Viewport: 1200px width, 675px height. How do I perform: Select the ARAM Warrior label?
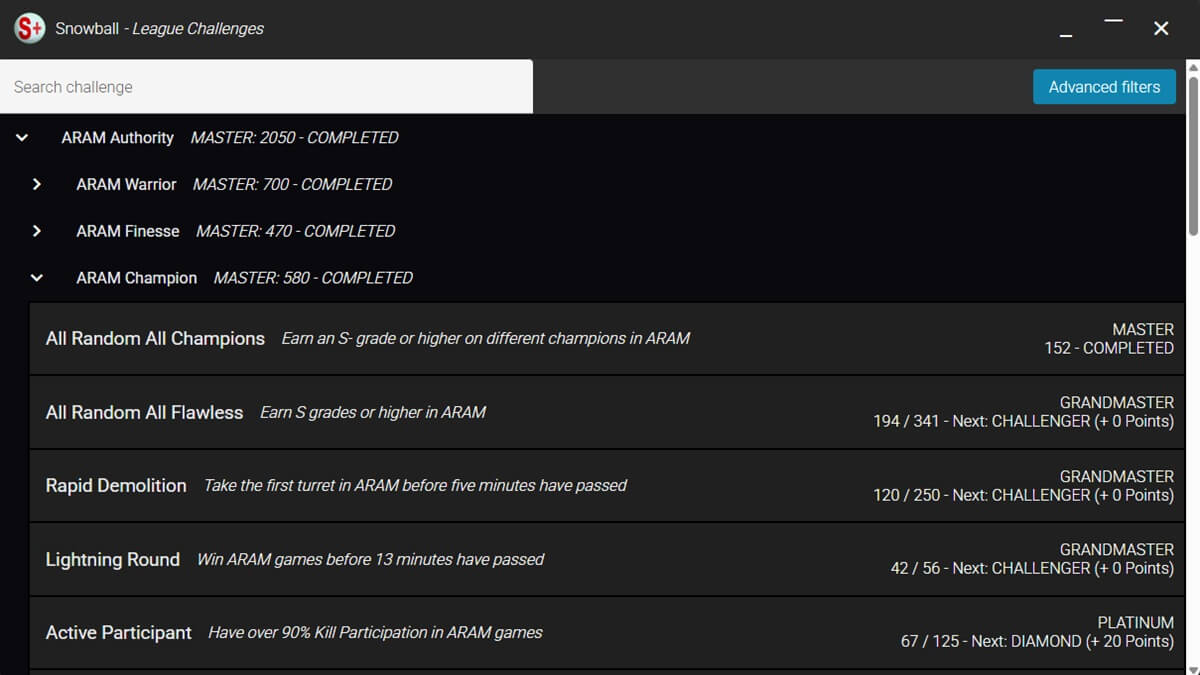pyautogui.click(x=126, y=184)
